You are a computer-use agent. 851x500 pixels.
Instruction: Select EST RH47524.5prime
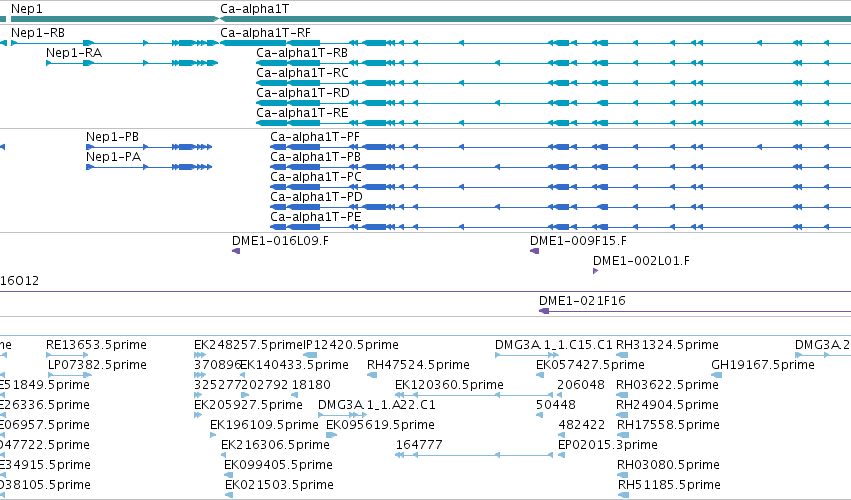(418, 365)
